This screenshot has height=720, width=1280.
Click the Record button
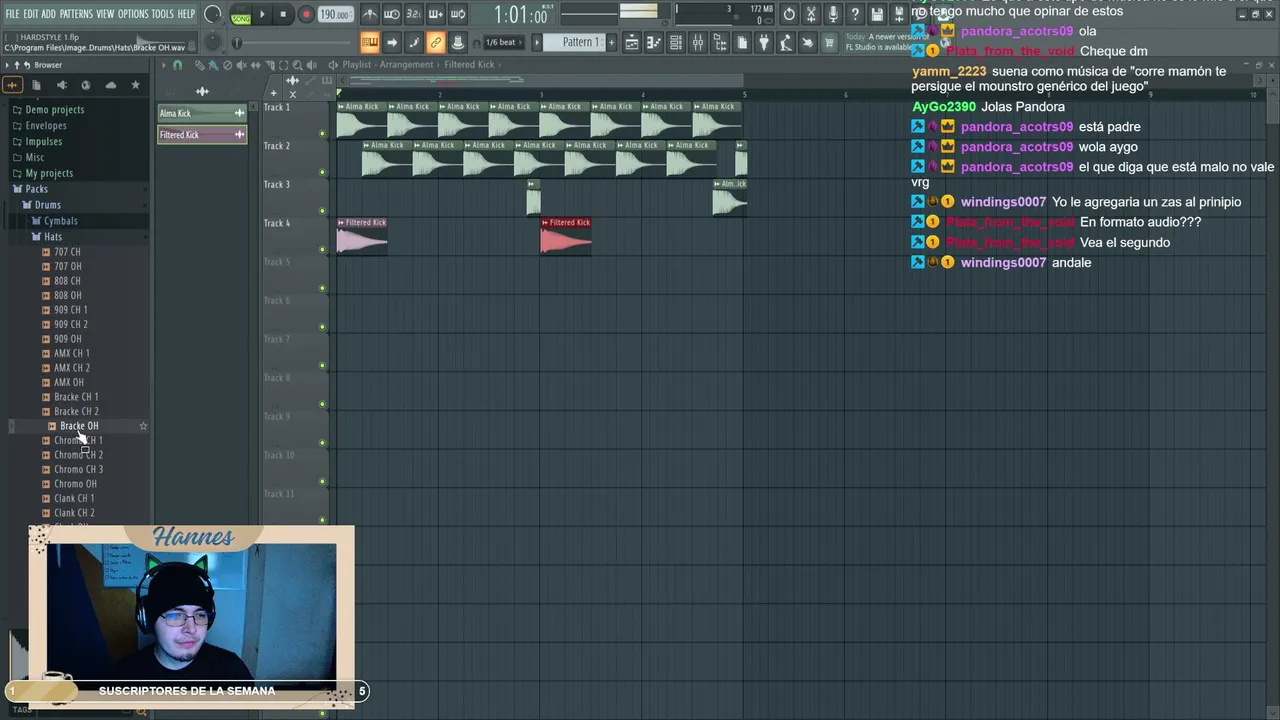(x=305, y=15)
